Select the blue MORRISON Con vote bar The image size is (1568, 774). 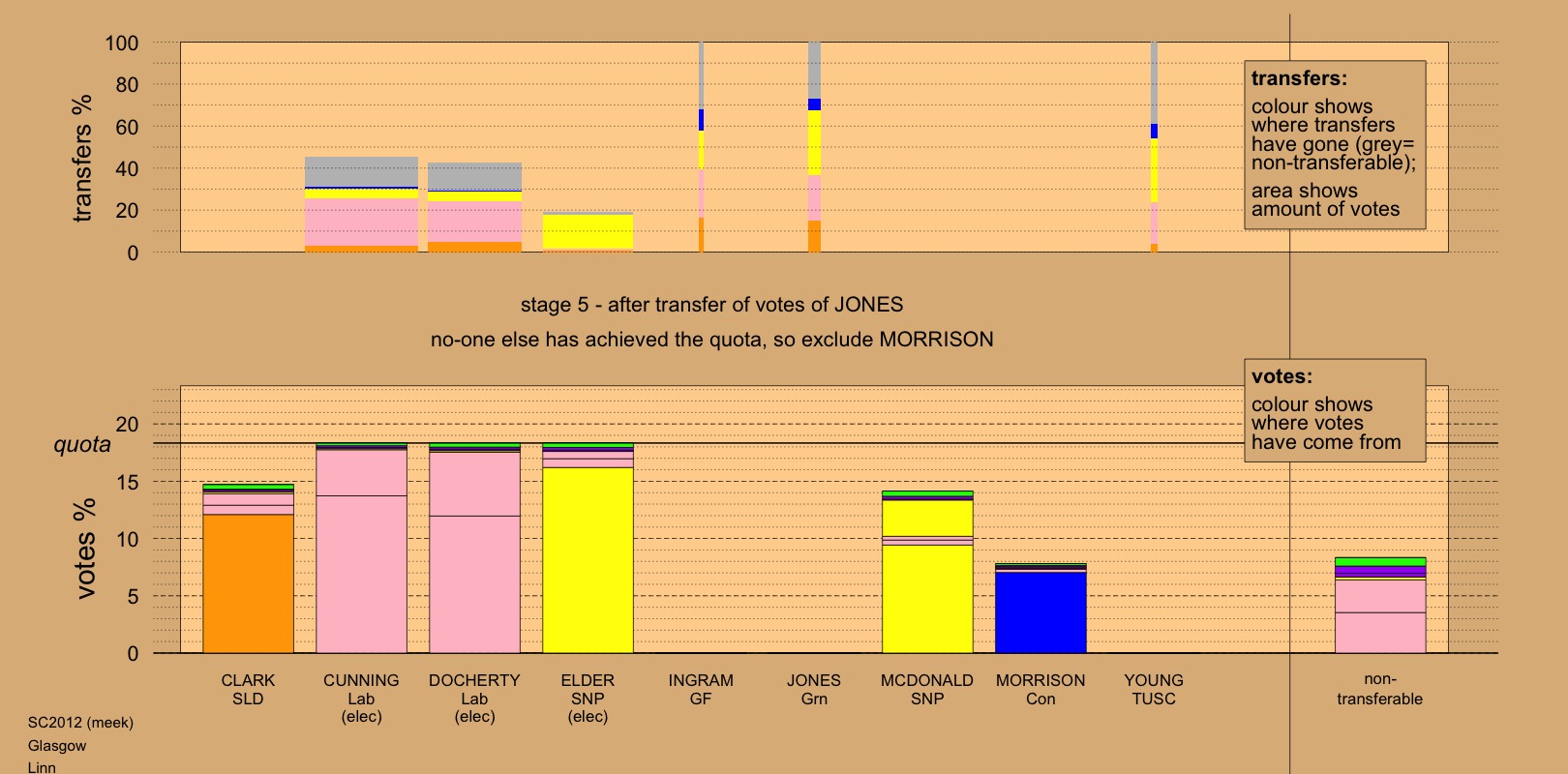pyautogui.click(x=1040, y=611)
